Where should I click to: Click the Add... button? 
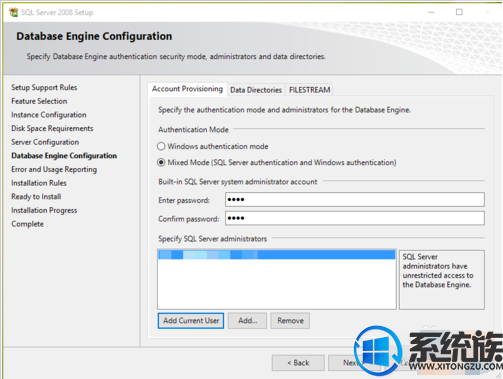click(x=247, y=321)
